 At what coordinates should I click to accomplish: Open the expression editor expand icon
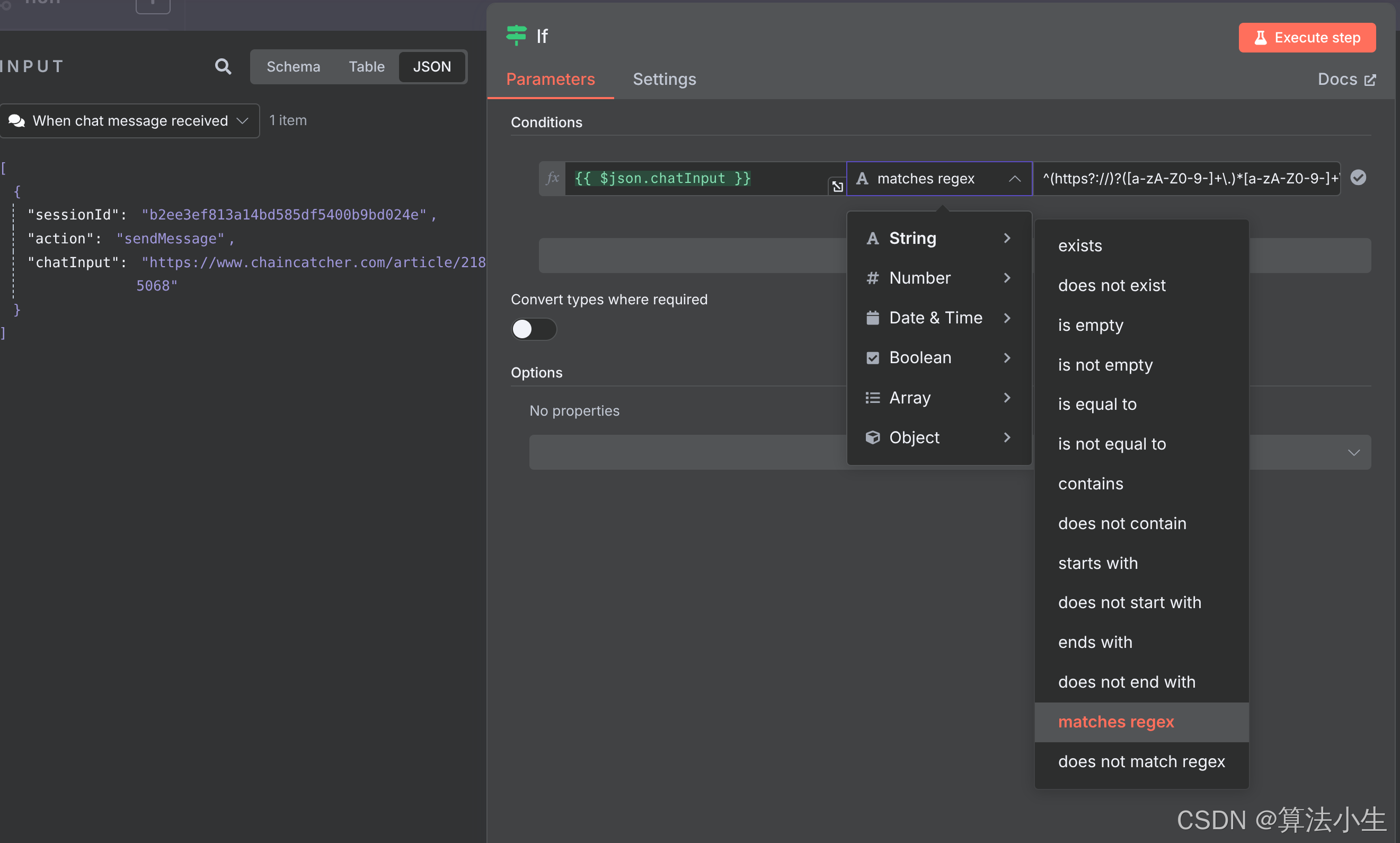837,186
